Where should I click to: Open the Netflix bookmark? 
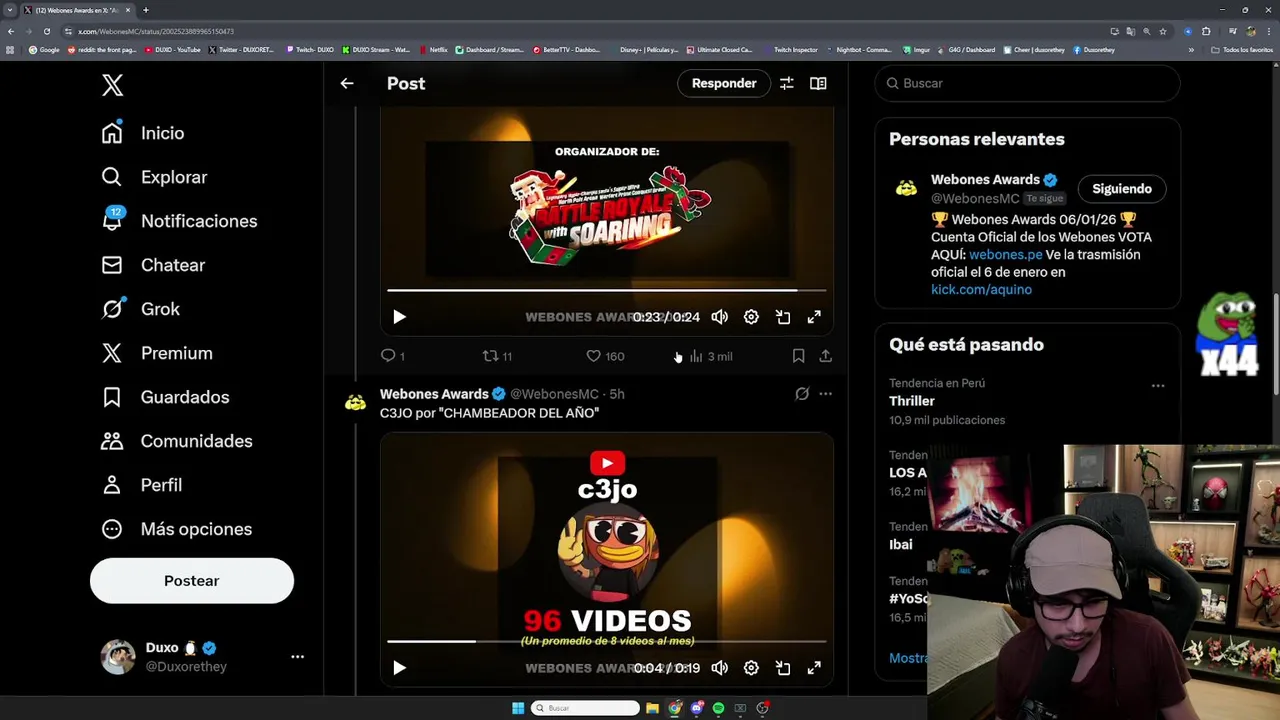(x=434, y=49)
